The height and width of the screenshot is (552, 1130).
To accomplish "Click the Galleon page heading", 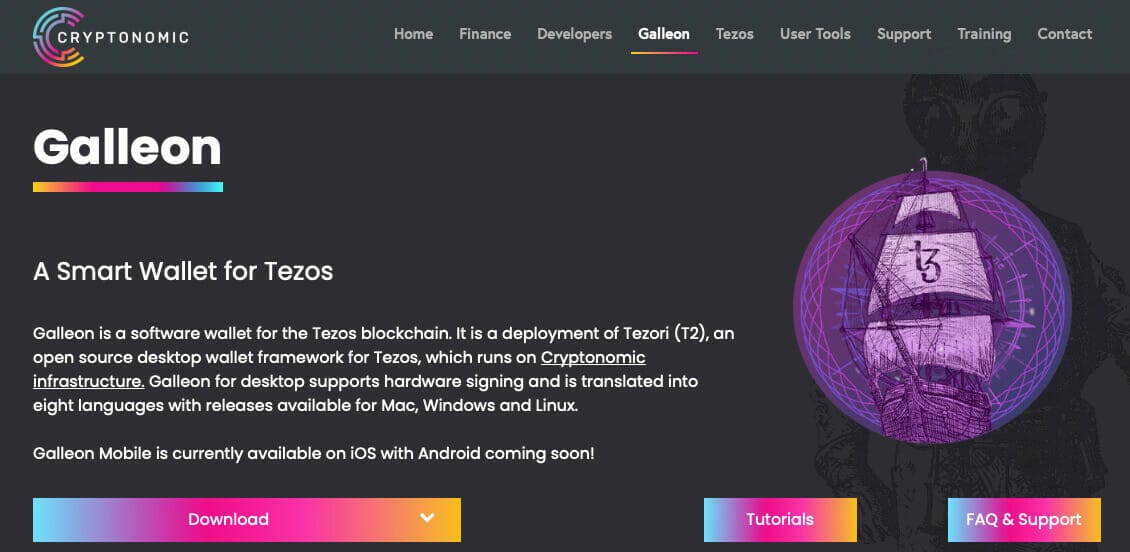I will coord(127,147).
